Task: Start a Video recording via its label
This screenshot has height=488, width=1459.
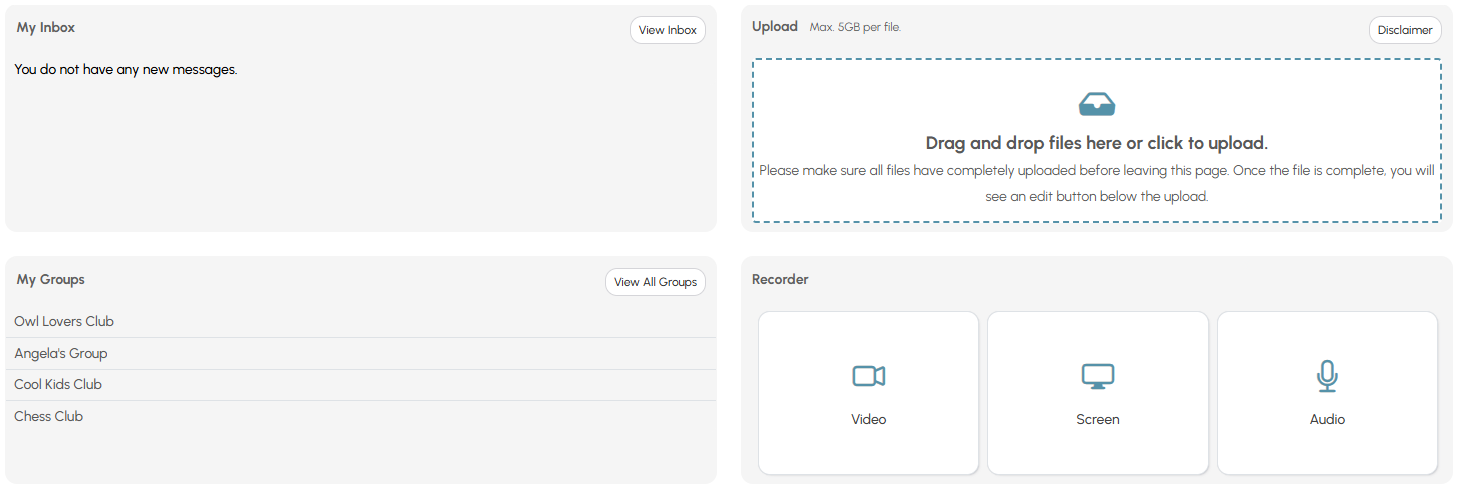Action: (868, 419)
